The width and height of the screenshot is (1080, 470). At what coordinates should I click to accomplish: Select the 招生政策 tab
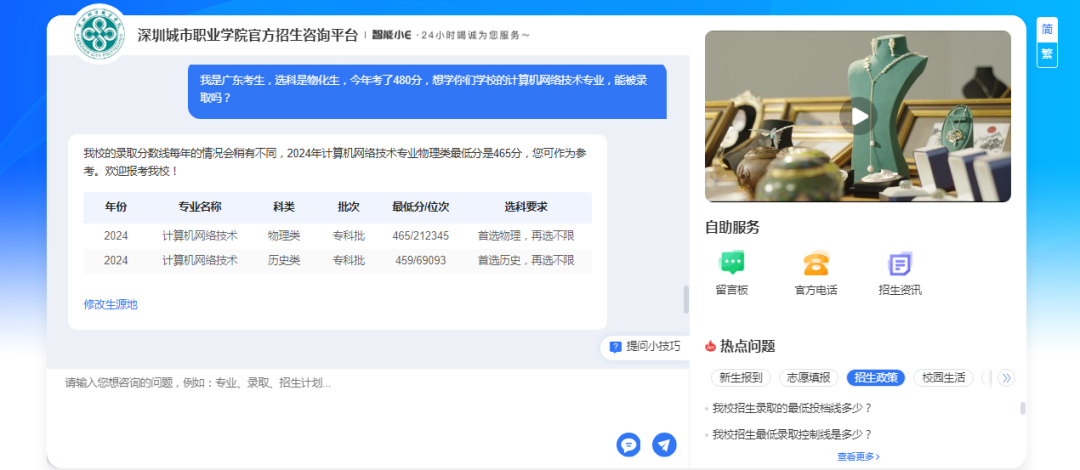(876, 378)
